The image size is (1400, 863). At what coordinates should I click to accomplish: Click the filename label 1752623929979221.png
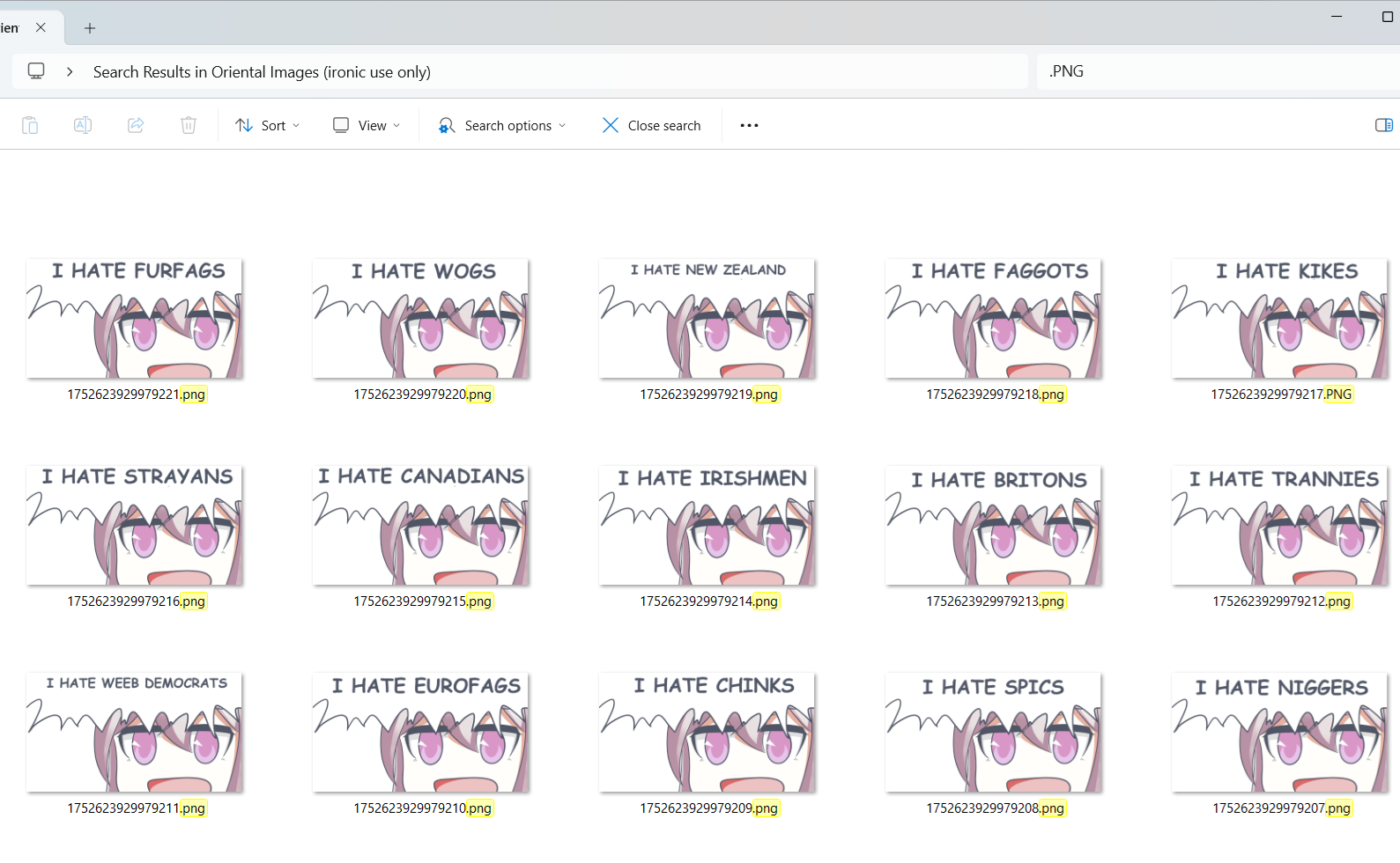(137, 395)
